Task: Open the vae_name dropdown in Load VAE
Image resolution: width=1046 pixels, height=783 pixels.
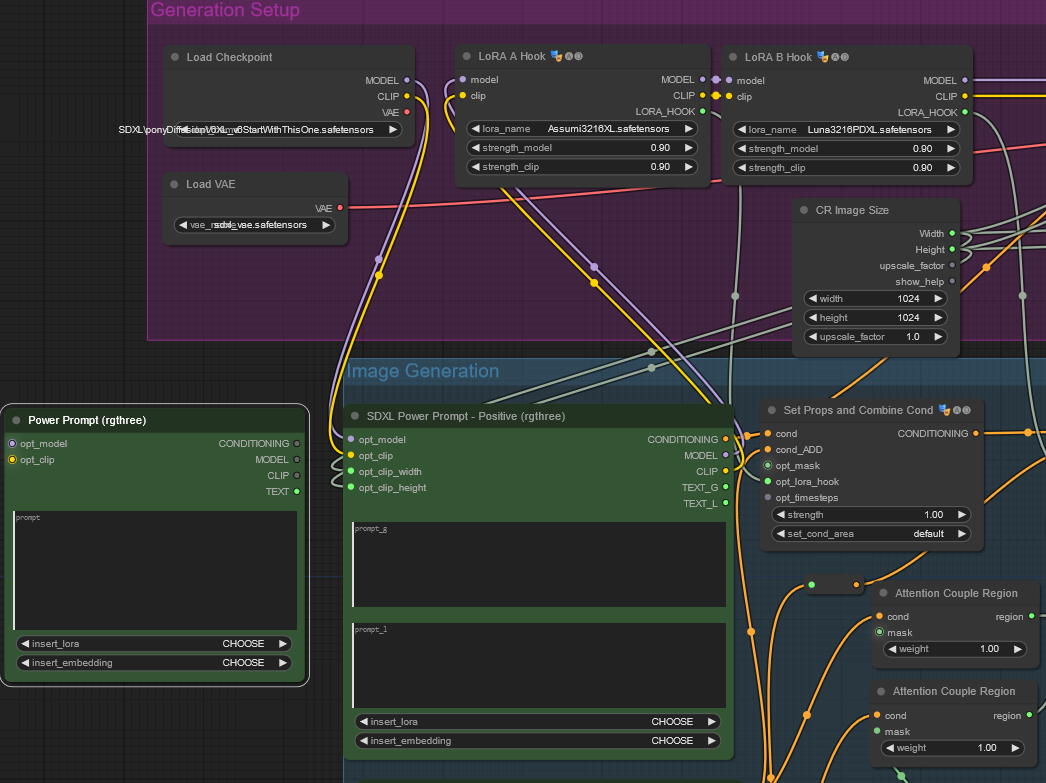Action: [x=255, y=226]
